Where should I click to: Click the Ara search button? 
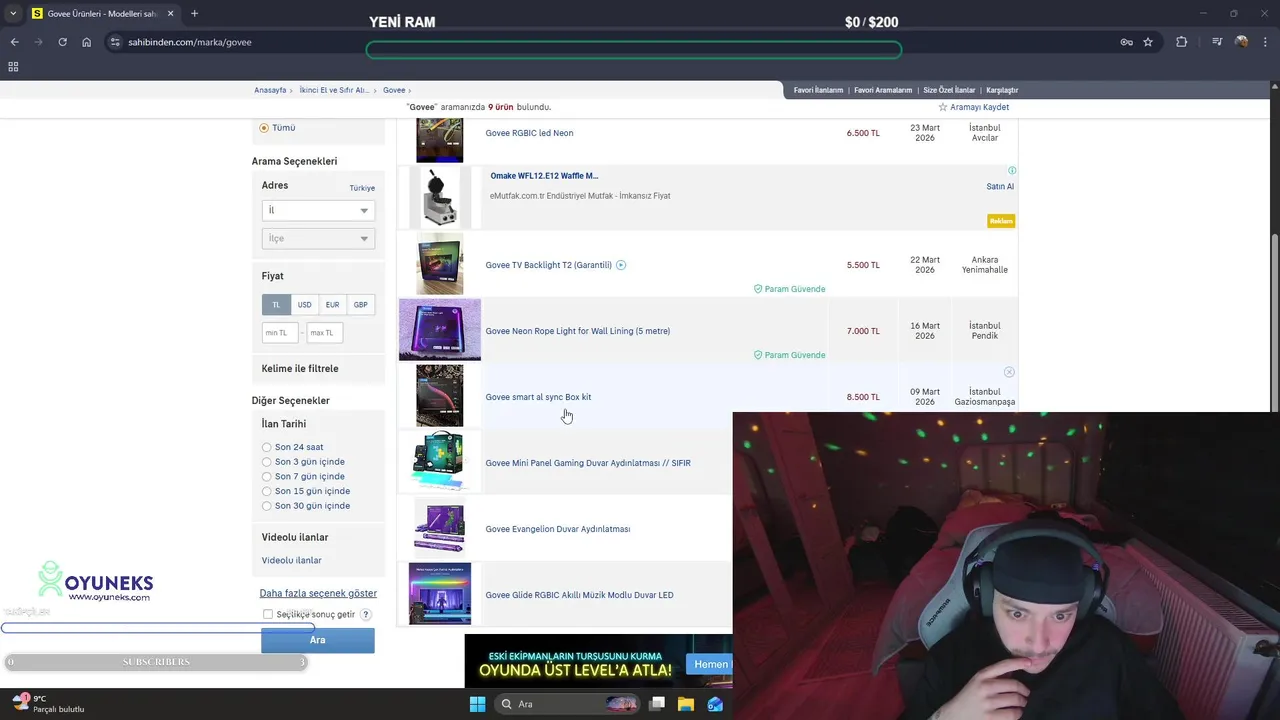pyautogui.click(x=318, y=640)
